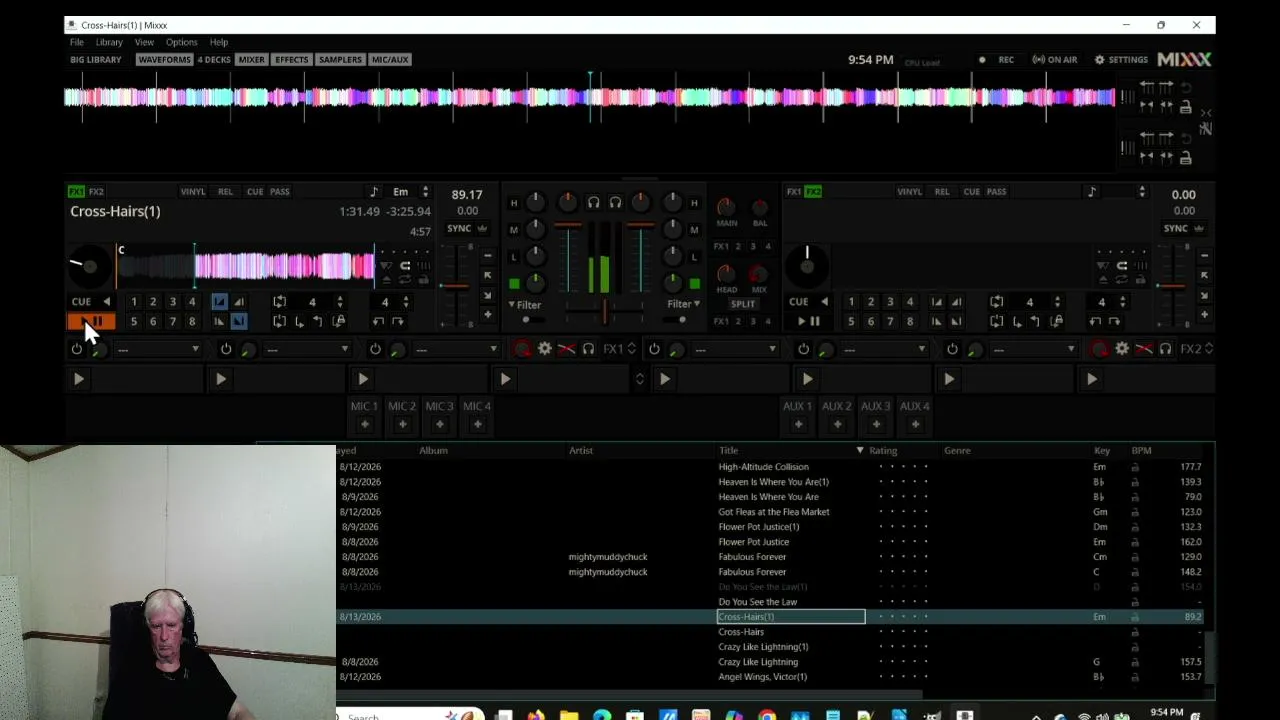The image size is (1280, 720).
Task: Toggle the left deck green quick effect enable button
Action: click(x=514, y=283)
